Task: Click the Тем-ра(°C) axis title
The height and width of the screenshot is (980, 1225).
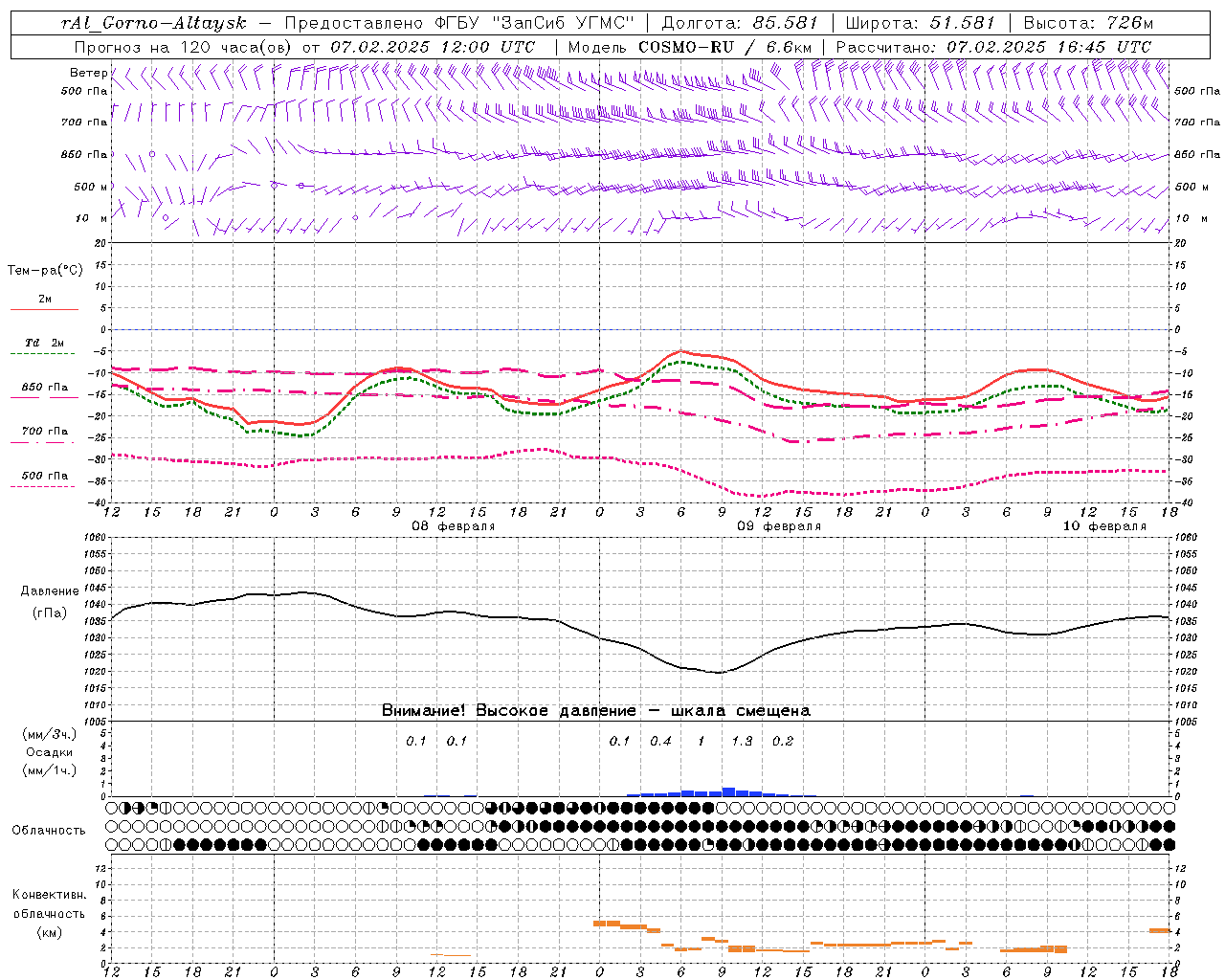Action: (45, 271)
